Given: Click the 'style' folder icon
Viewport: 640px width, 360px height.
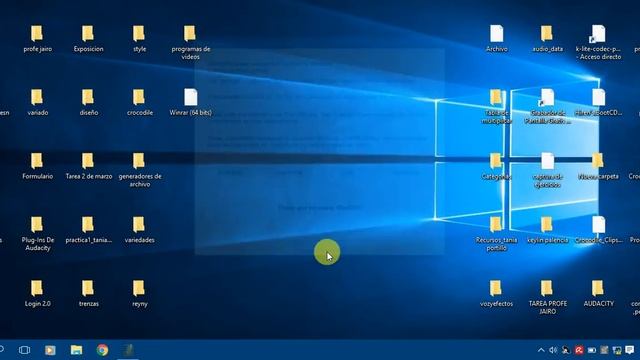Looking at the screenshot, I should coord(139,34).
